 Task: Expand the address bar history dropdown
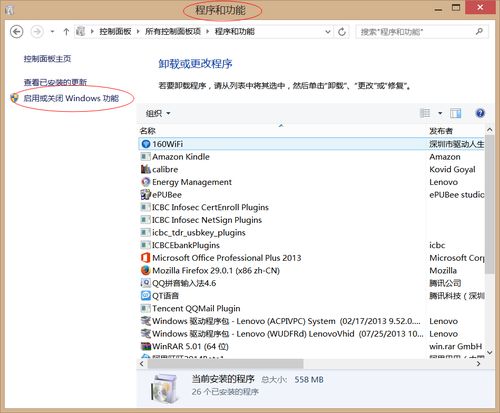328,32
